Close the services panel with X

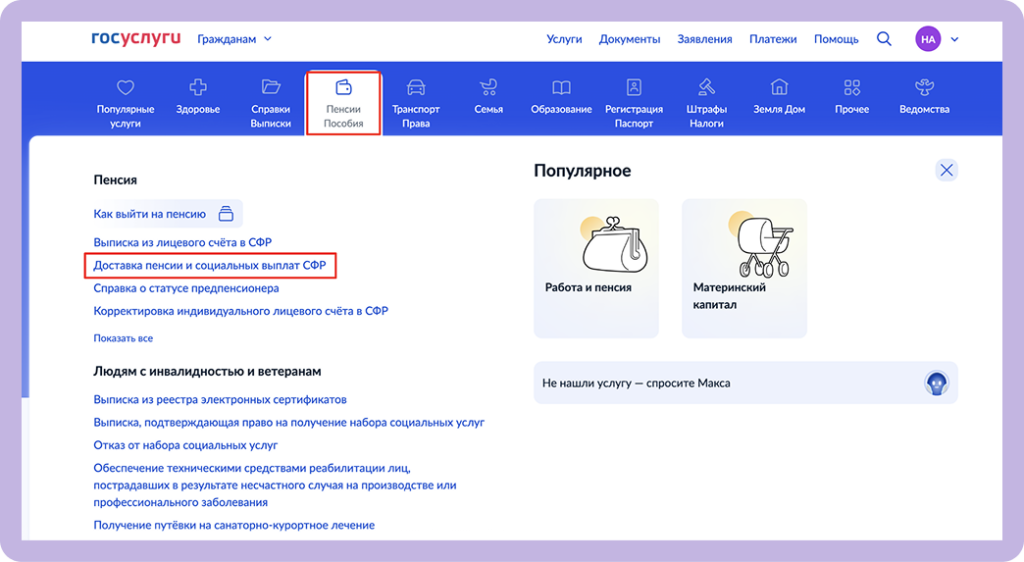pos(946,170)
